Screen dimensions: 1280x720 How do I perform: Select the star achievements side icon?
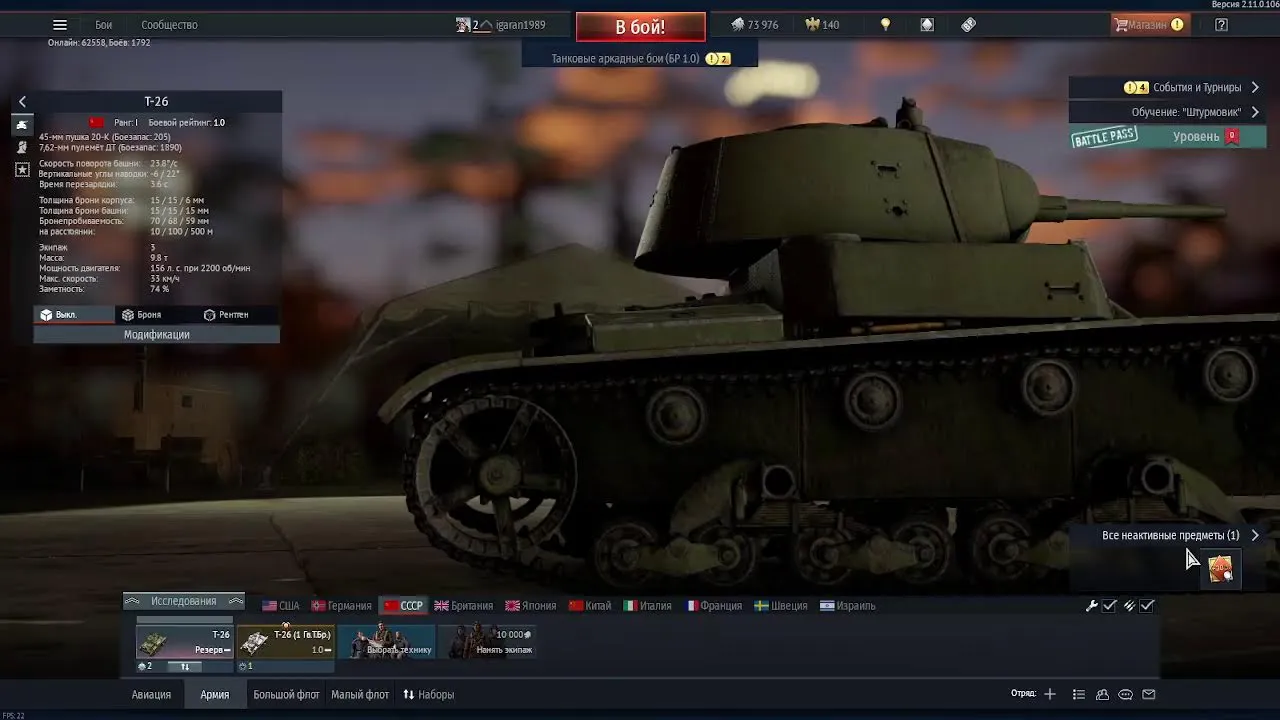click(x=22, y=171)
